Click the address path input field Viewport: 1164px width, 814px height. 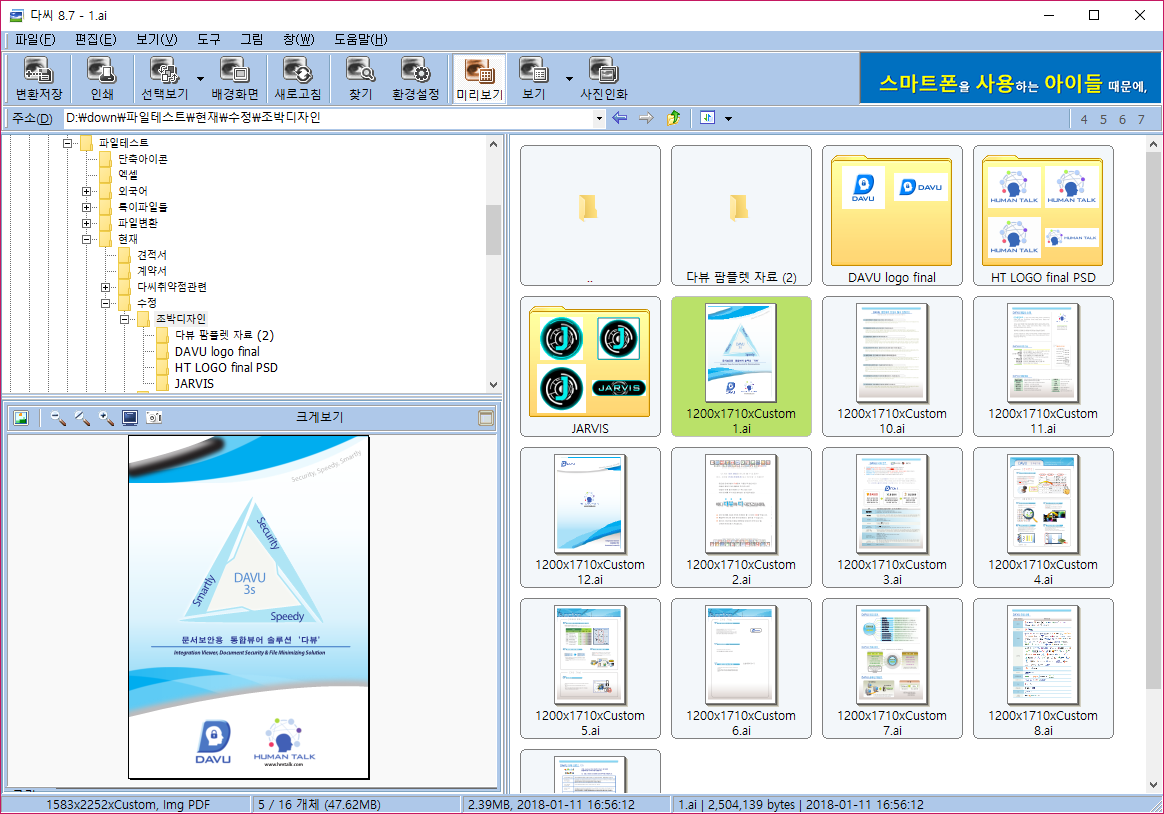327,118
